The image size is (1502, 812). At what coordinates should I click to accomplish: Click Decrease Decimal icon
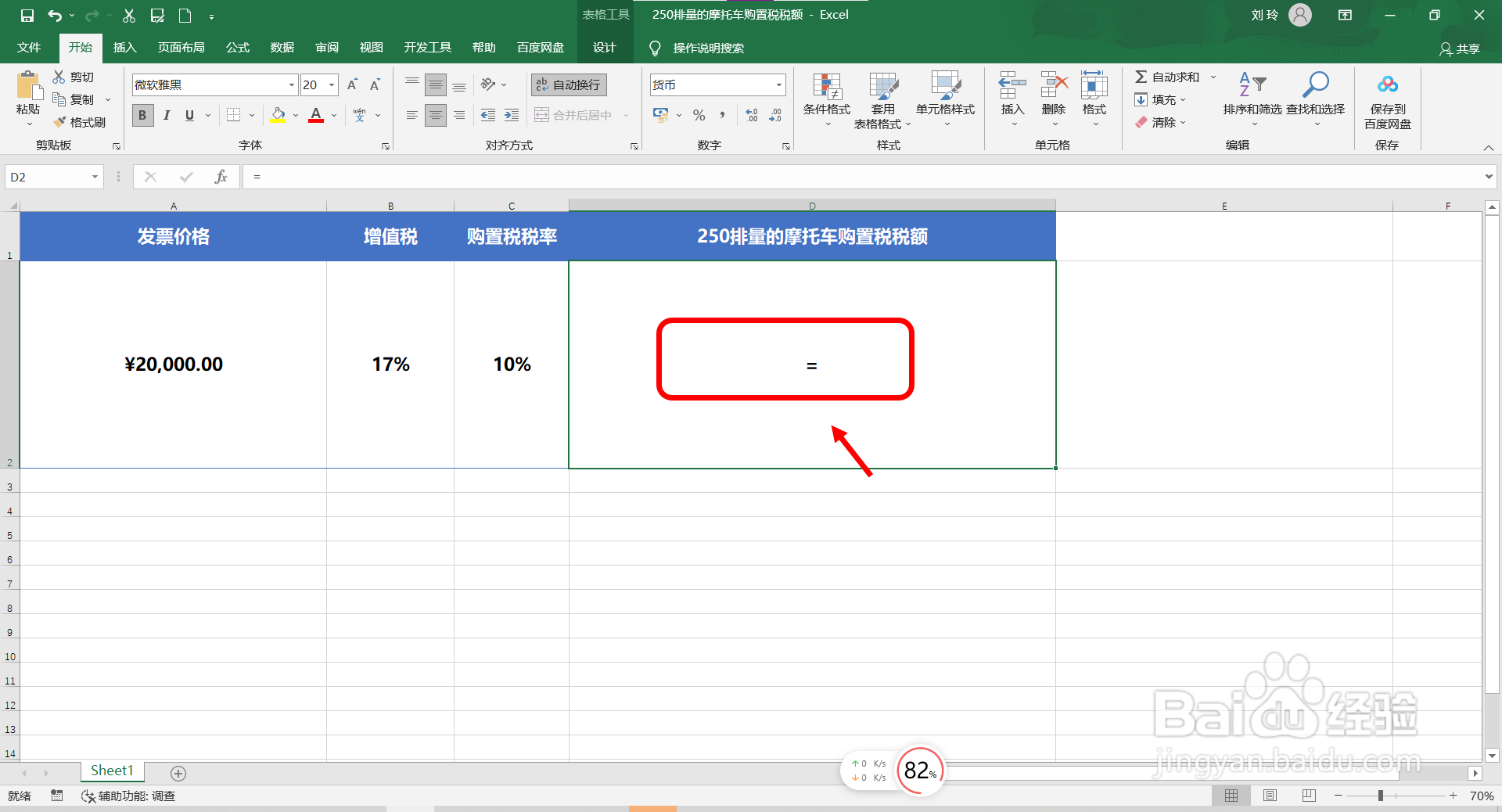(775, 115)
